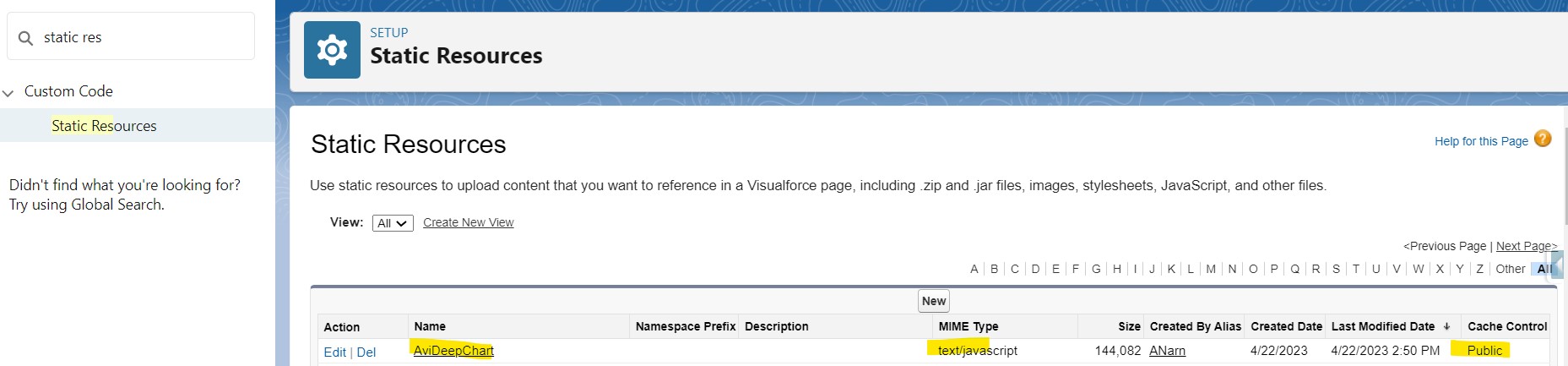Filter list by letter X
The image size is (1568, 366).
click(1440, 269)
